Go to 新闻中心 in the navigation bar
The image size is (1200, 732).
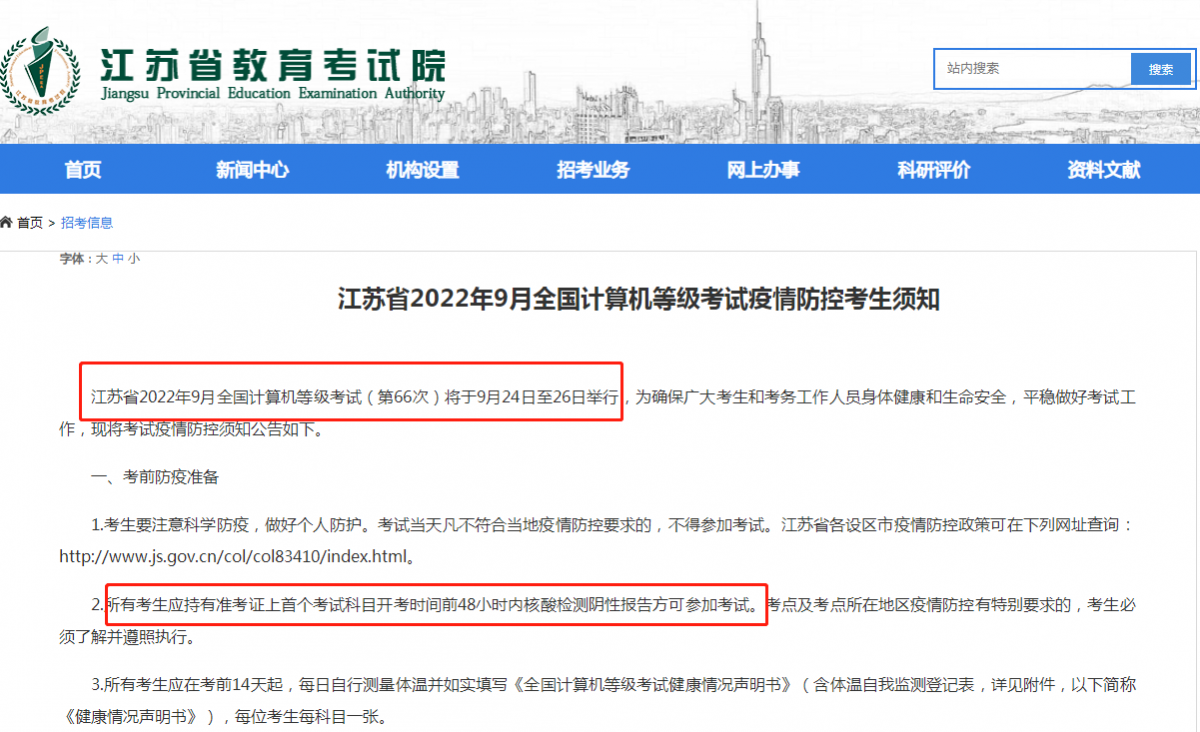[x=252, y=170]
